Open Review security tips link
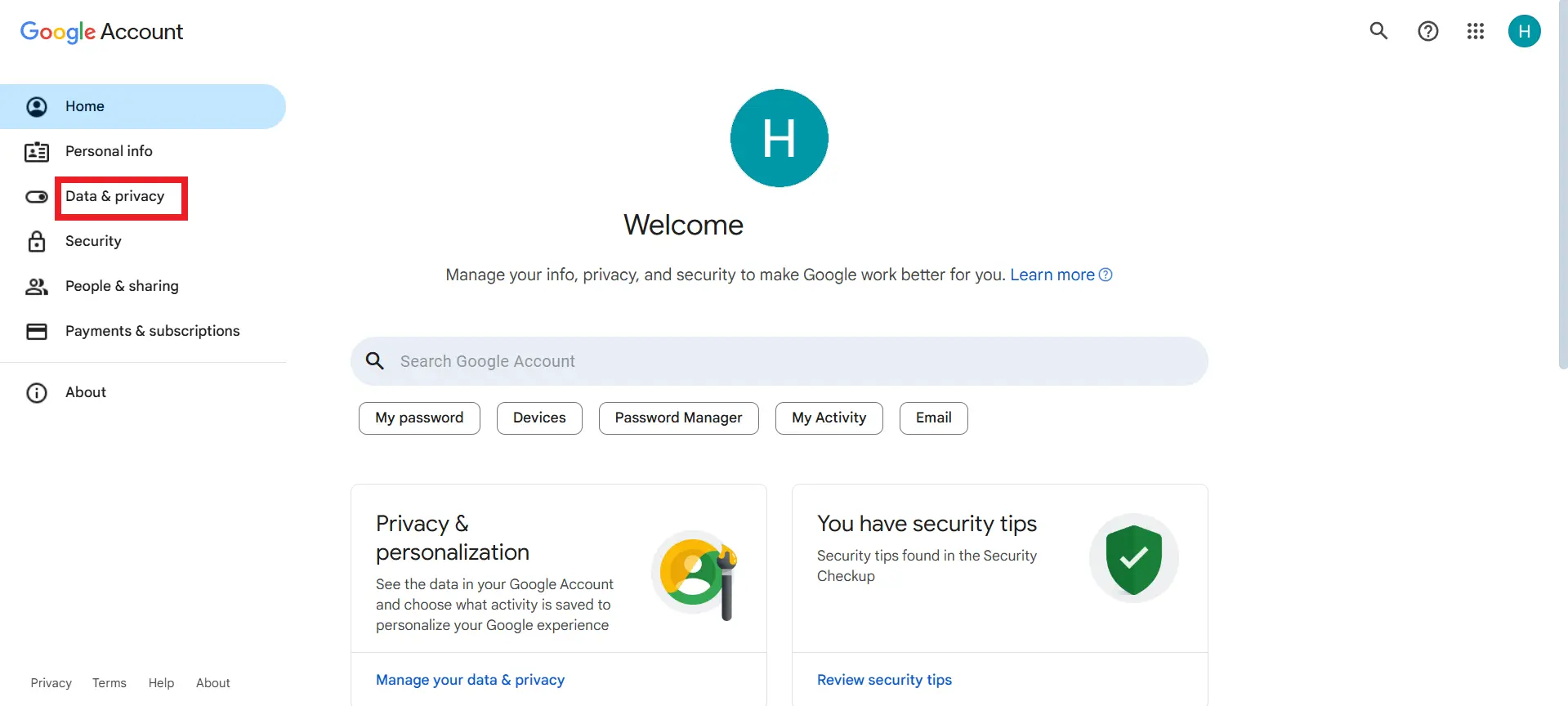The image size is (1568, 706). coord(884,680)
